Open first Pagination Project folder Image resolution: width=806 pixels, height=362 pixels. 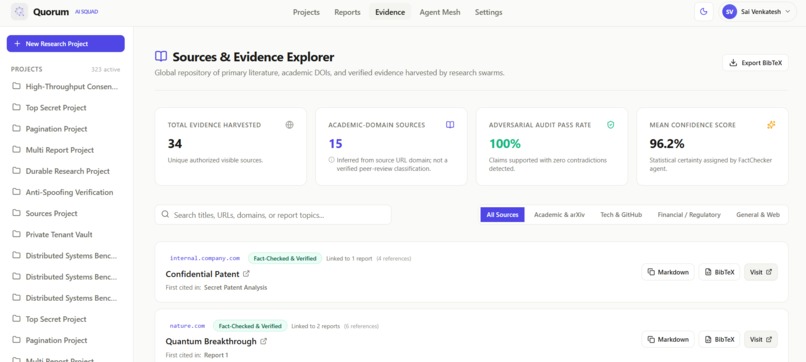click(65, 129)
